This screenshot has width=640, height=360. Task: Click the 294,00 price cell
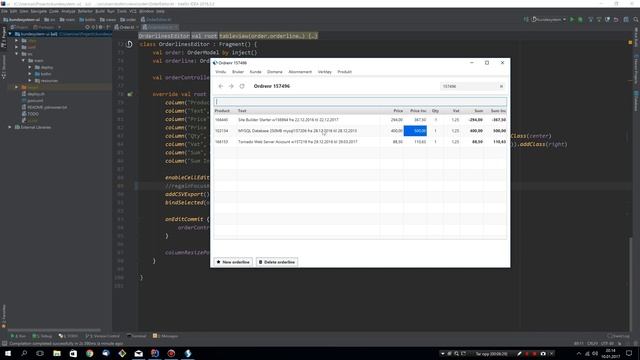click(x=396, y=120)
